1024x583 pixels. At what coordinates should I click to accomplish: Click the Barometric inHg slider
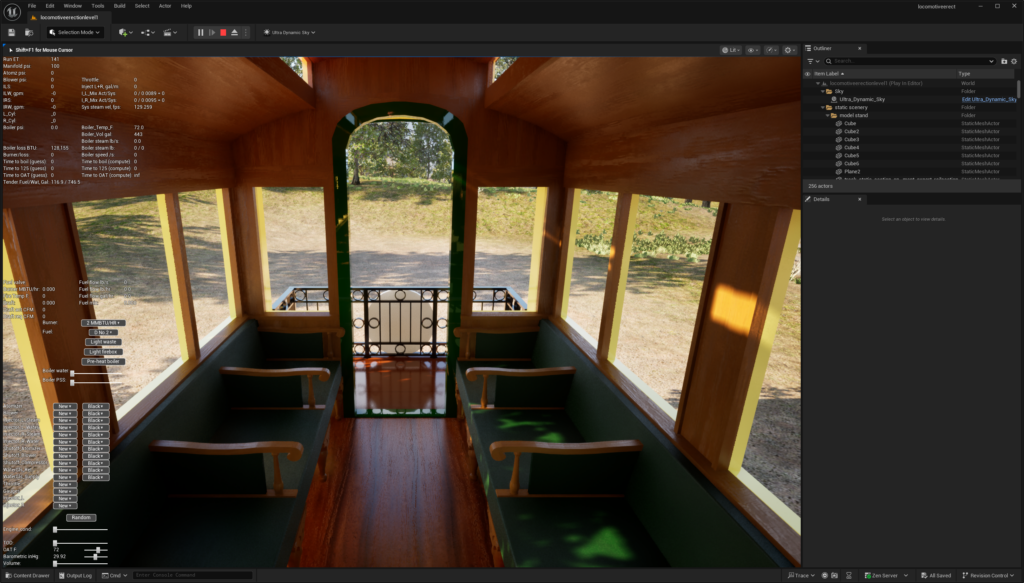96,556
